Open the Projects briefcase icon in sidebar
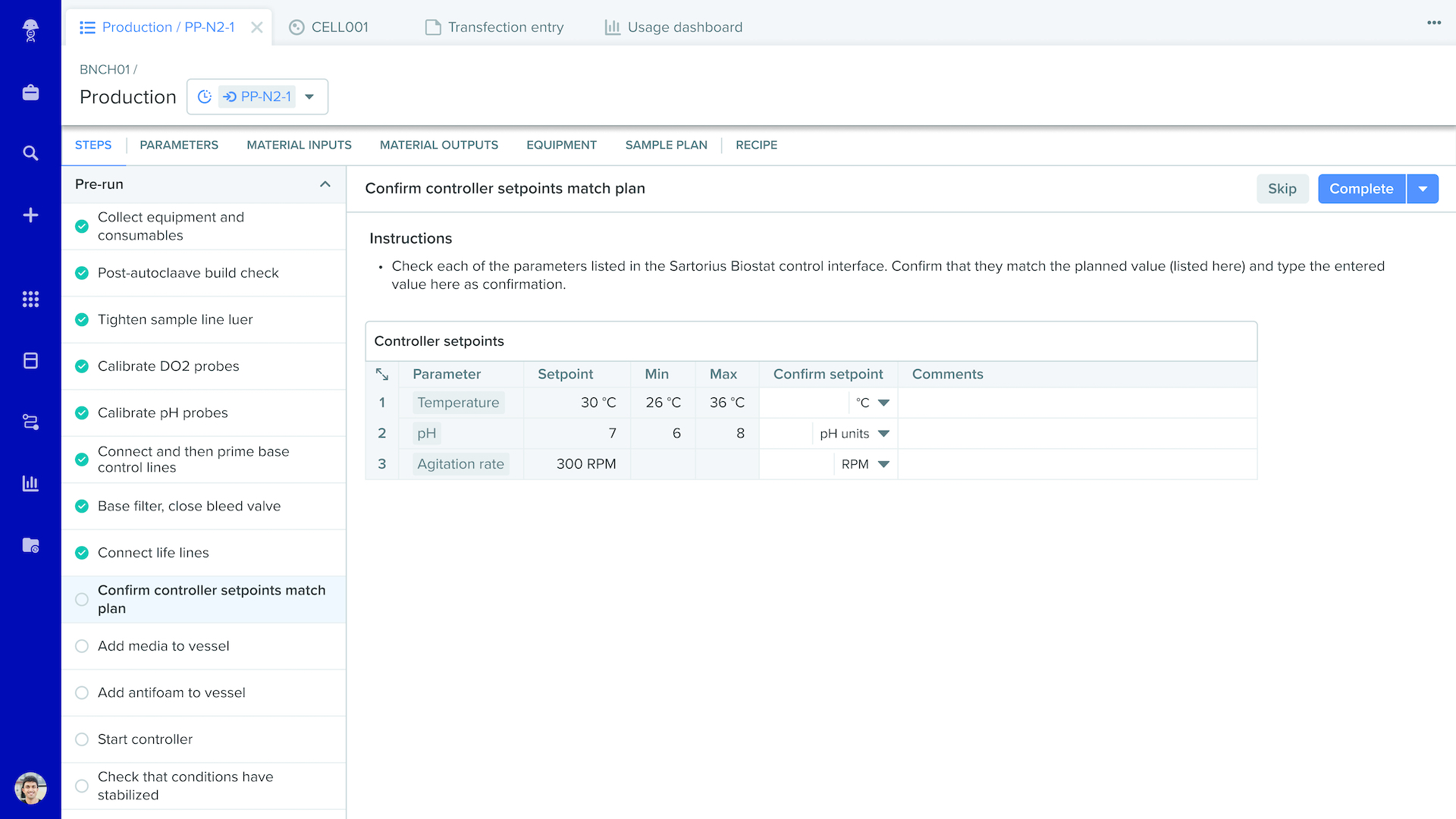 click(x=30, y=93)
